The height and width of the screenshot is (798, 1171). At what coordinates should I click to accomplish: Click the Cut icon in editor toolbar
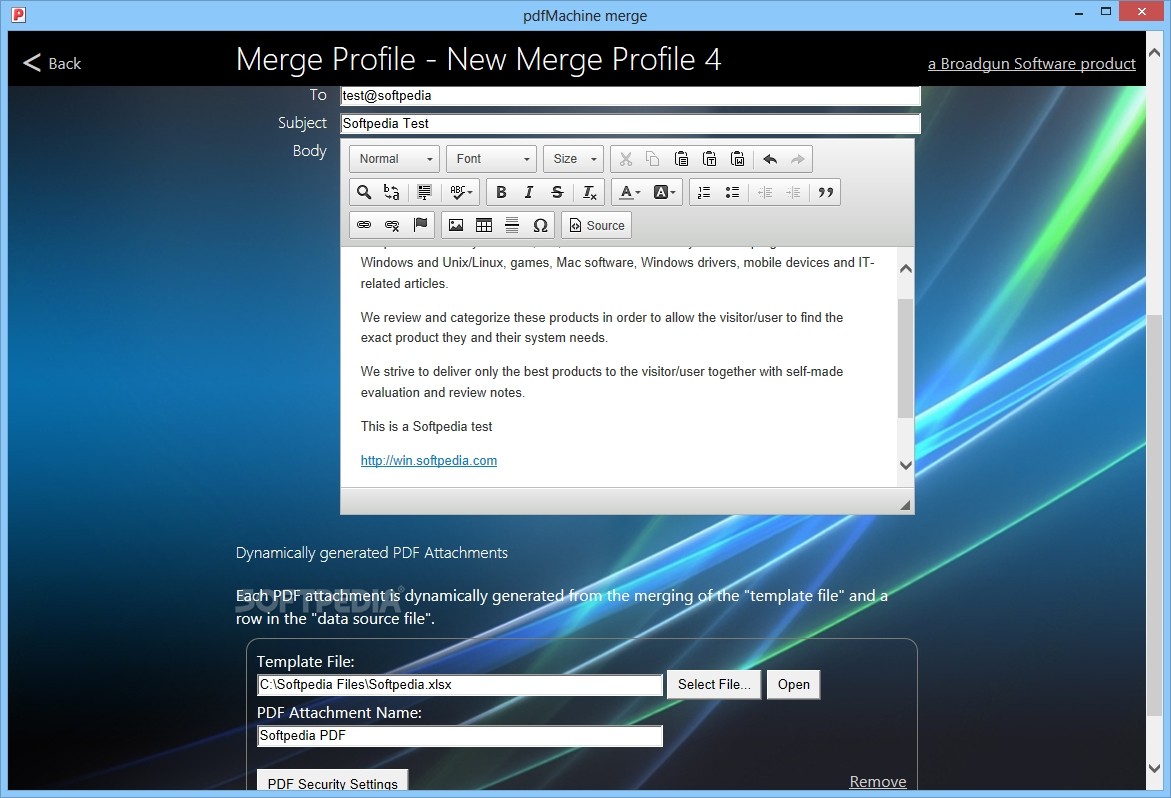click(x=626, y=159)
